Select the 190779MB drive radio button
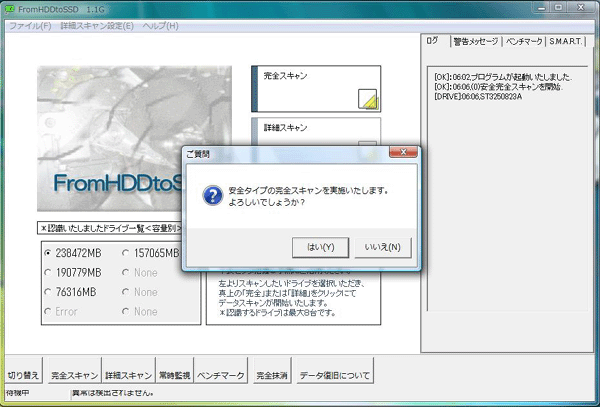The width and height of the screenshot is (600, 407). [48, 272]
